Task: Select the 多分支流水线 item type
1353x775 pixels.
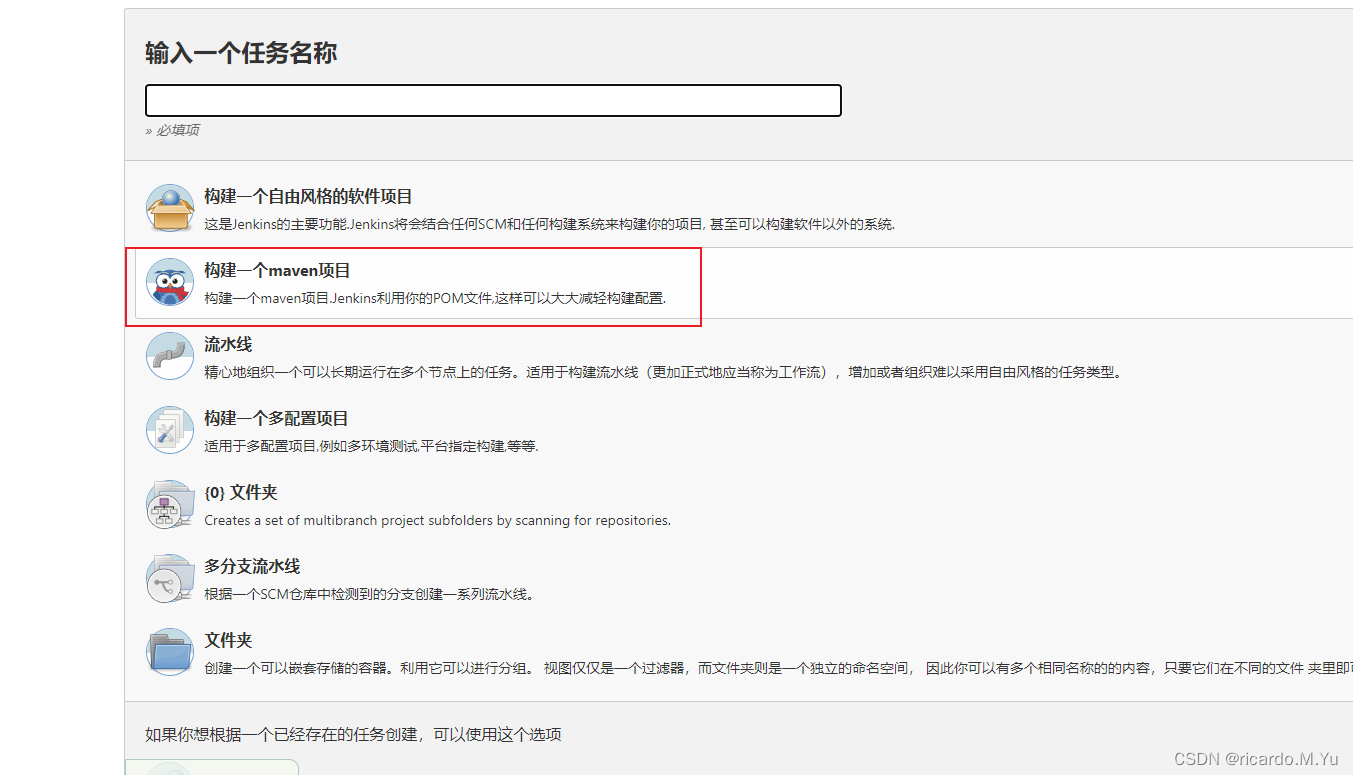Action: pyautogui.click(x=252, y=566)
